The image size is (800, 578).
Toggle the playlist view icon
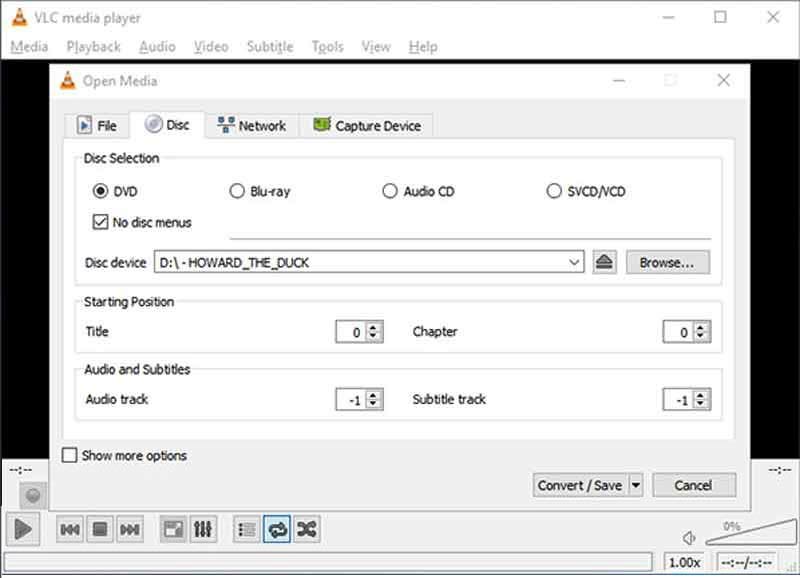click(x=247, y=530)
